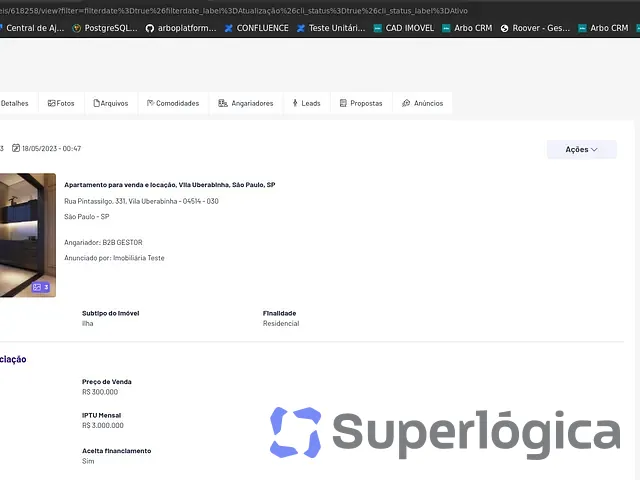Open the CONFLUENCE bookmark

257,28
